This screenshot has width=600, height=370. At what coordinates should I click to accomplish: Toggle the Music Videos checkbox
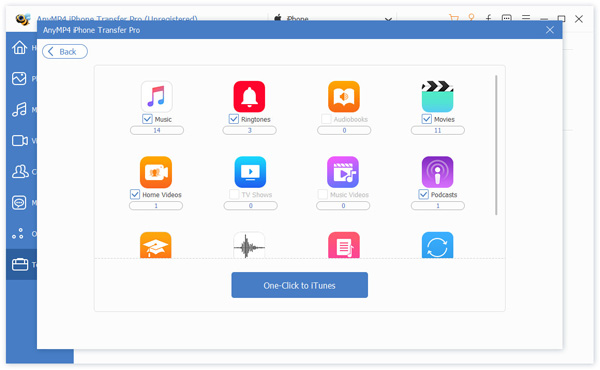[x=323, y=194]
